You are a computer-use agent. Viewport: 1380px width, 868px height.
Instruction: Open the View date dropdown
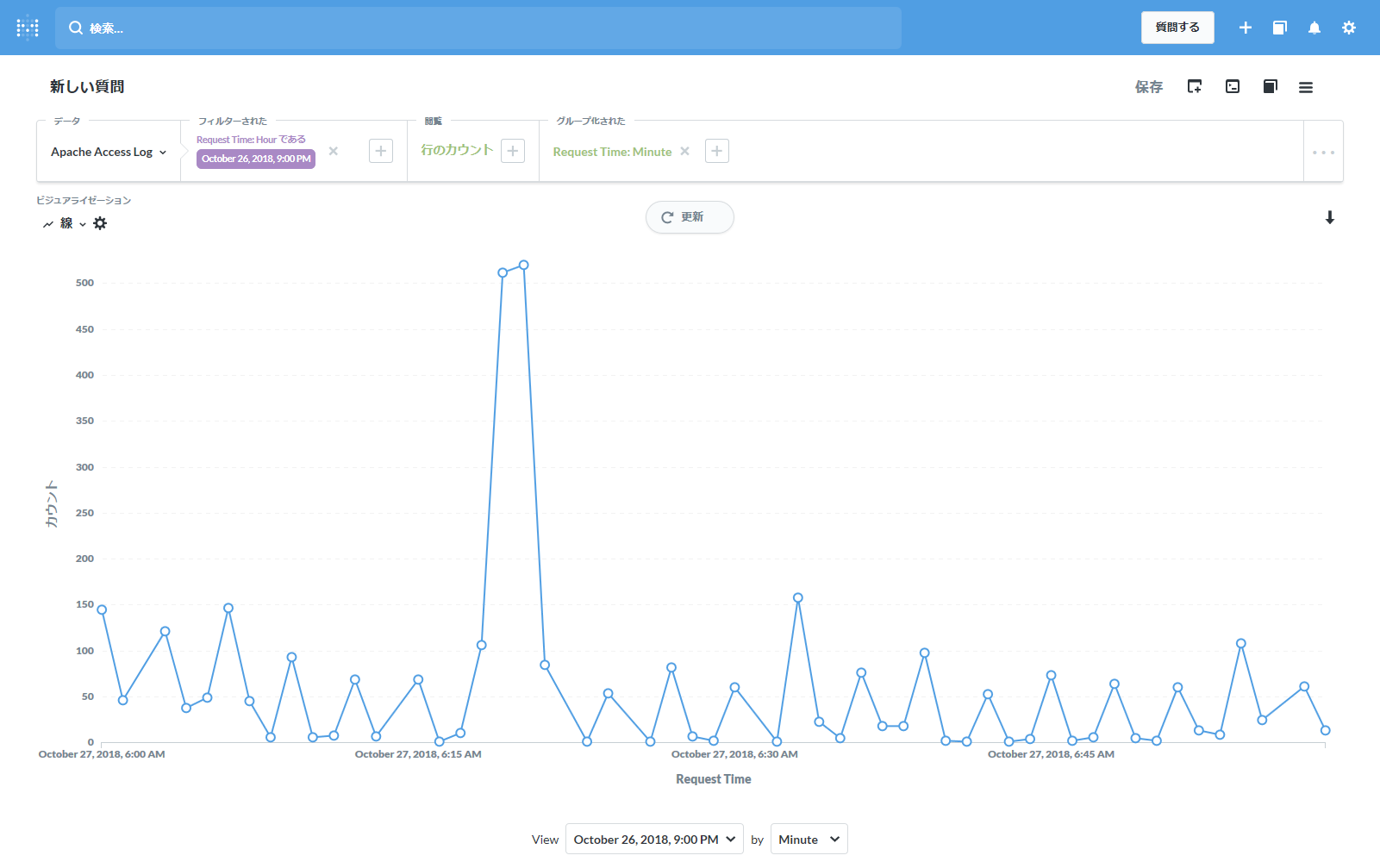[x=654, y=840]
